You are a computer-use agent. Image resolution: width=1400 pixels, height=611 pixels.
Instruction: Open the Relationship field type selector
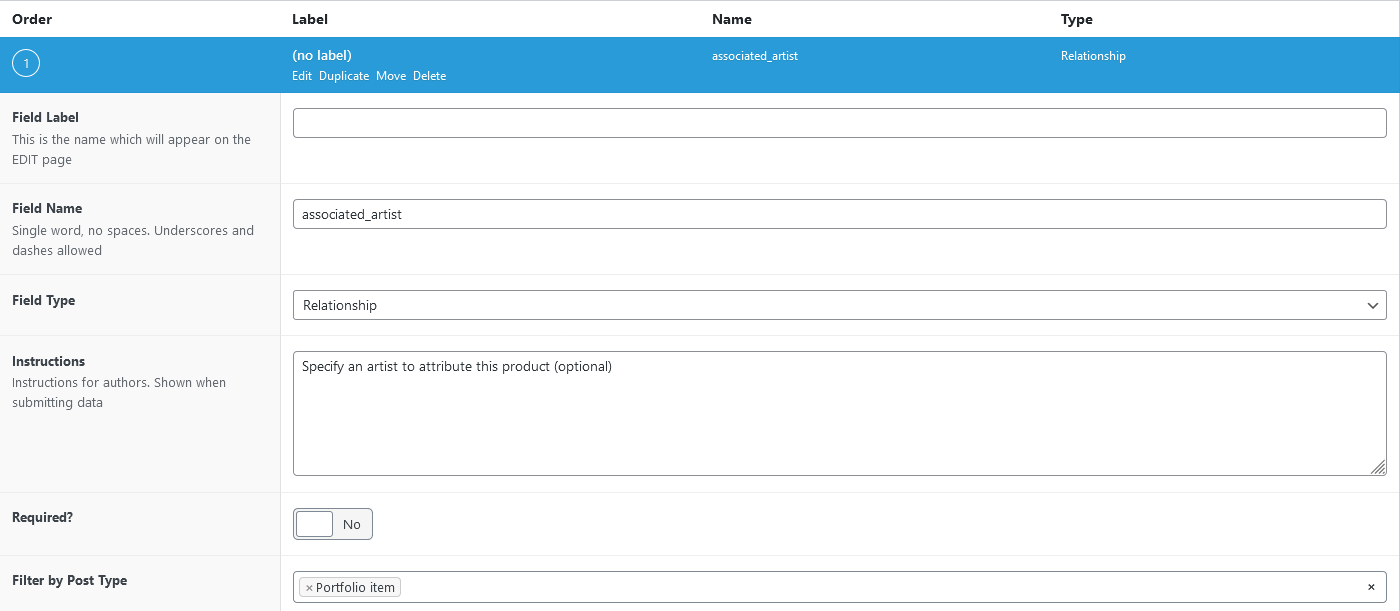[839, 305]
